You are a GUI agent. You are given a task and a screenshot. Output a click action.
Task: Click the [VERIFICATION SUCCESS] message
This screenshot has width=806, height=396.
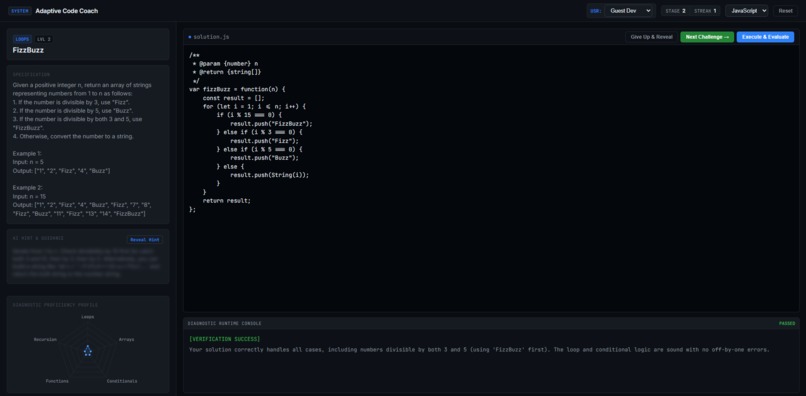coord(225,339)
